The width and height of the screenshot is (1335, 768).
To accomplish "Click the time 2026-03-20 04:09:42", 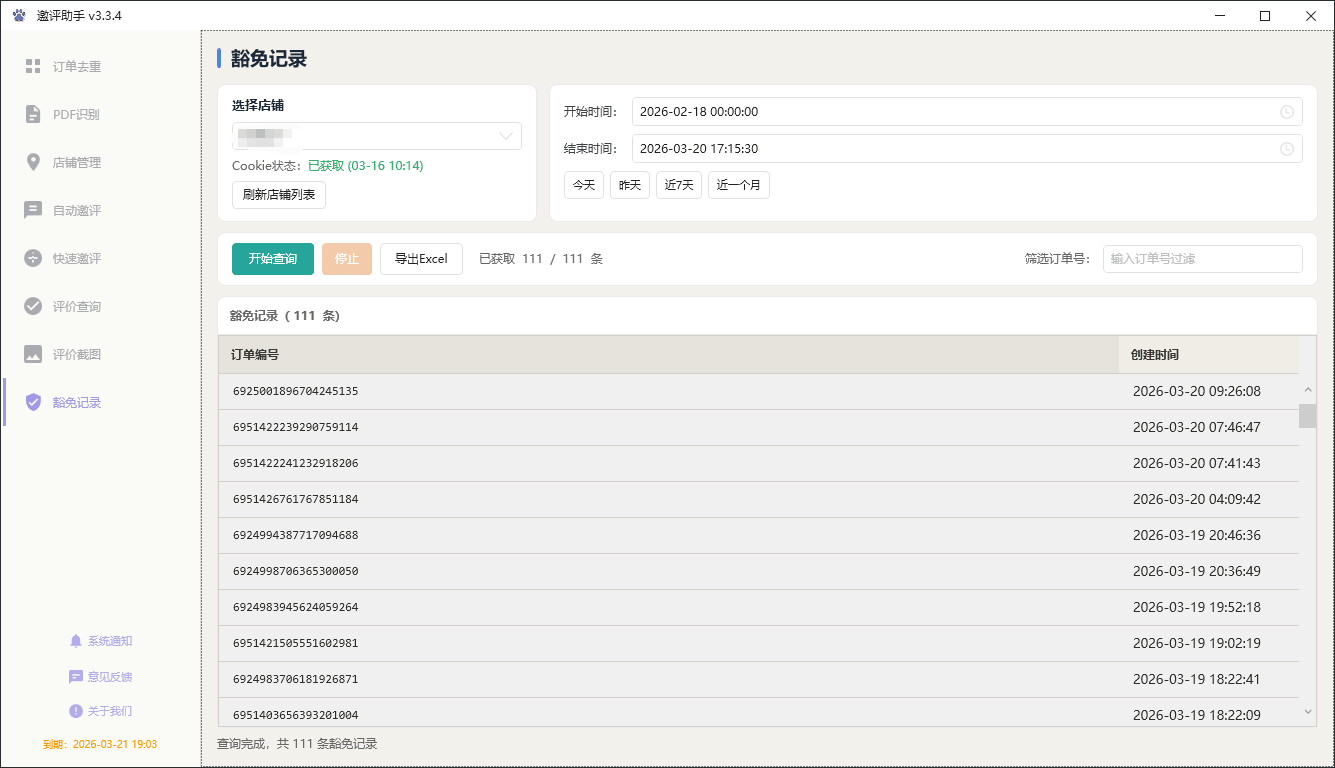I will tap(1197, 500).
